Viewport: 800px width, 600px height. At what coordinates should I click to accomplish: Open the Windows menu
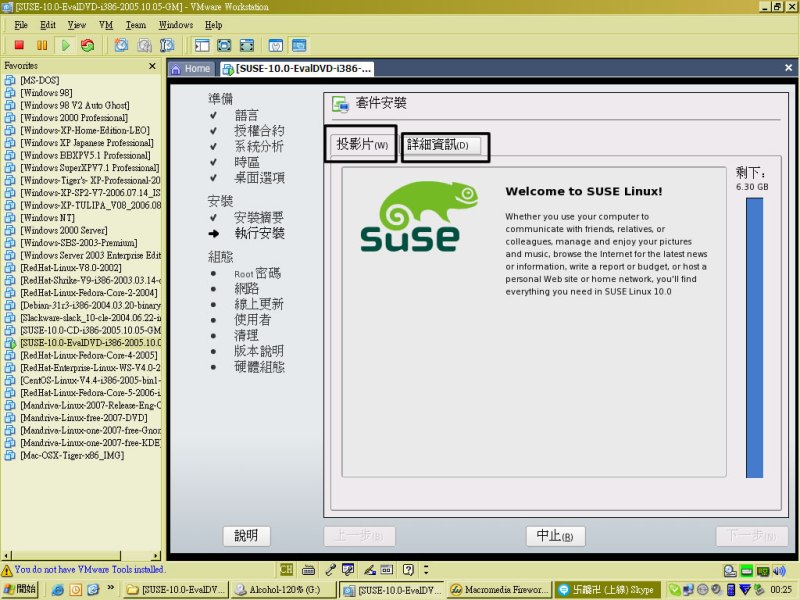click(176, 25)
